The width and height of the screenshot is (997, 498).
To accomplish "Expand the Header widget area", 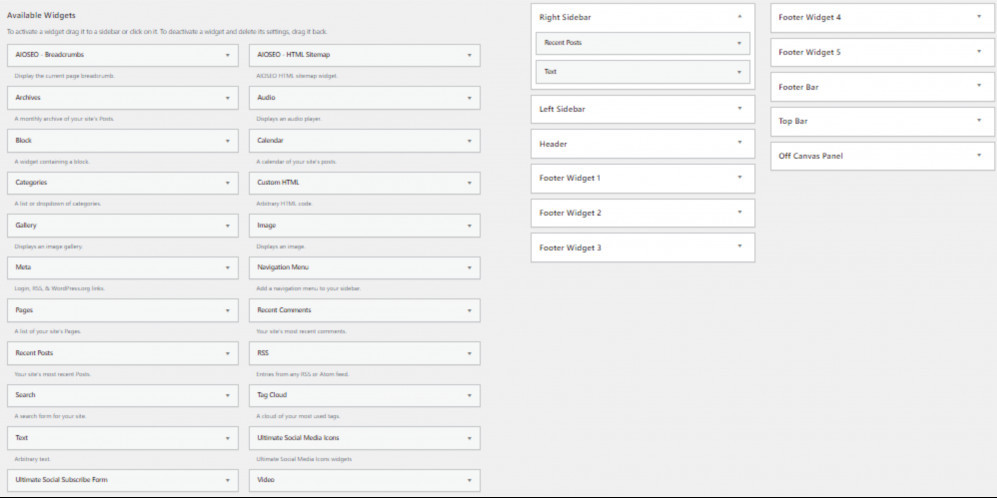I will click(x=643, y=144).
